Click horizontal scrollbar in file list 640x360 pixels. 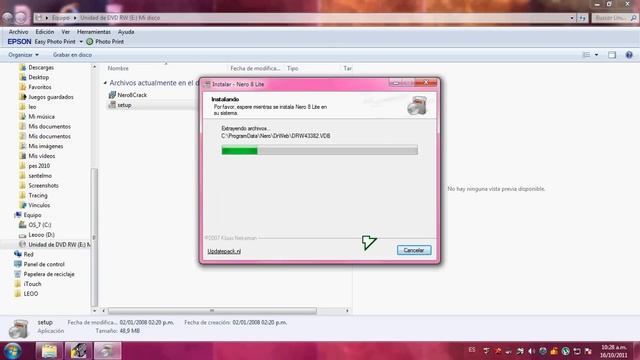tap(212, 311)
